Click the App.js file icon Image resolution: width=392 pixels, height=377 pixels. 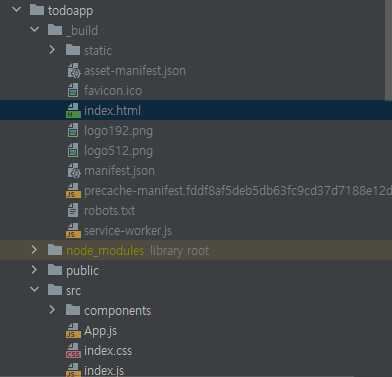(x=73, y=331)
